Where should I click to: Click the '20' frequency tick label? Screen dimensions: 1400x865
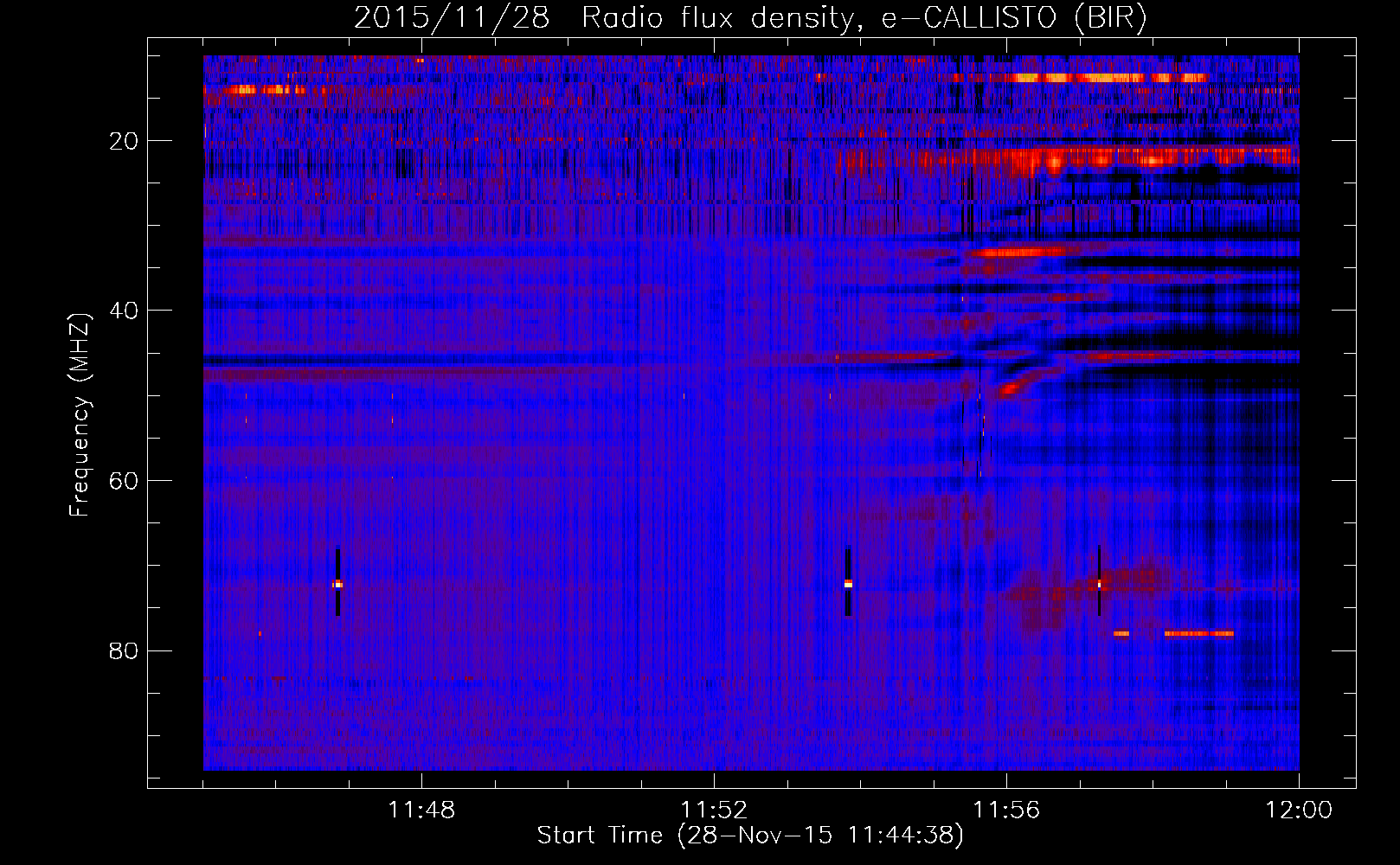[x=125, y=141]
